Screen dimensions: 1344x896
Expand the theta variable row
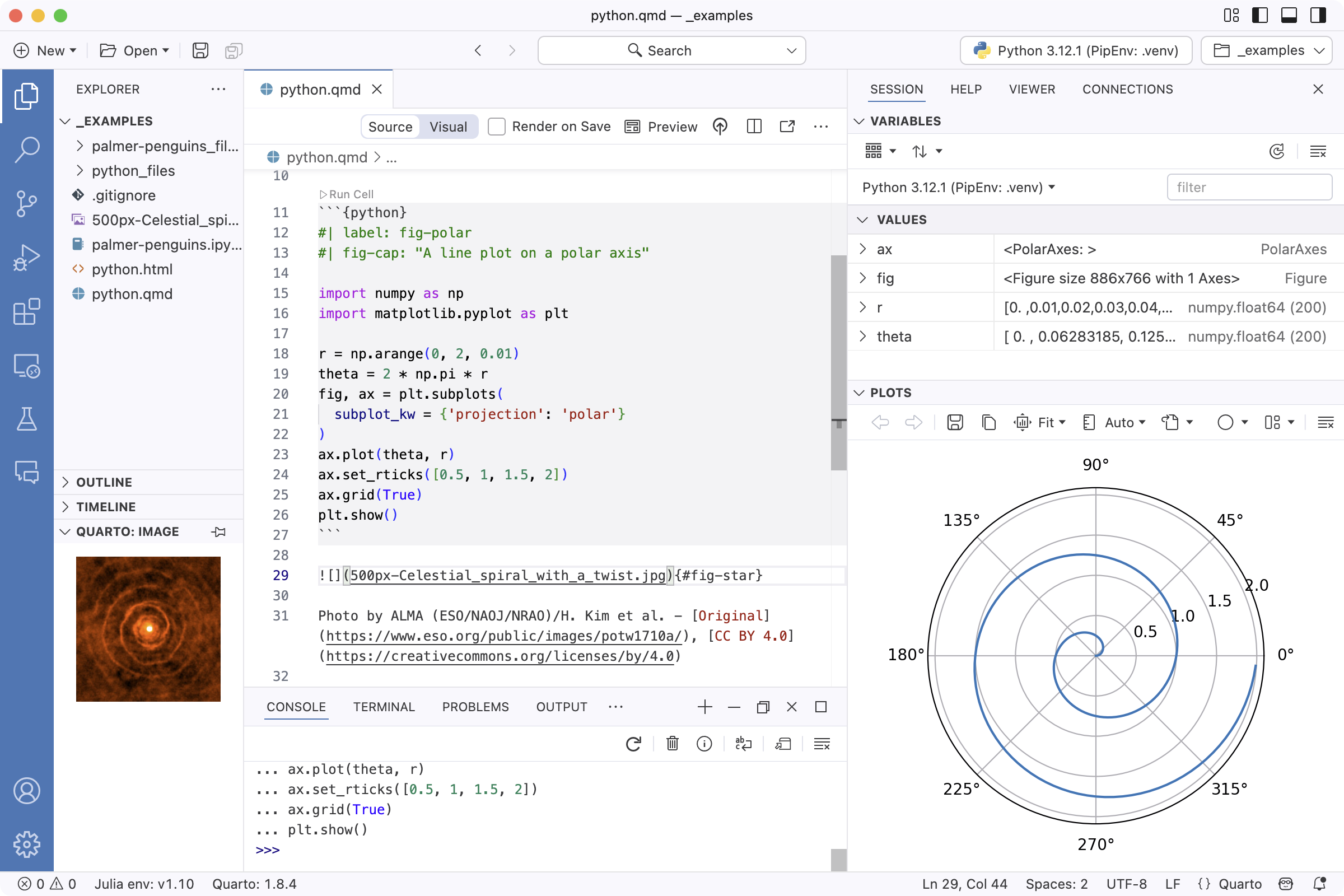pyautogui.click(x=863, y=337)
